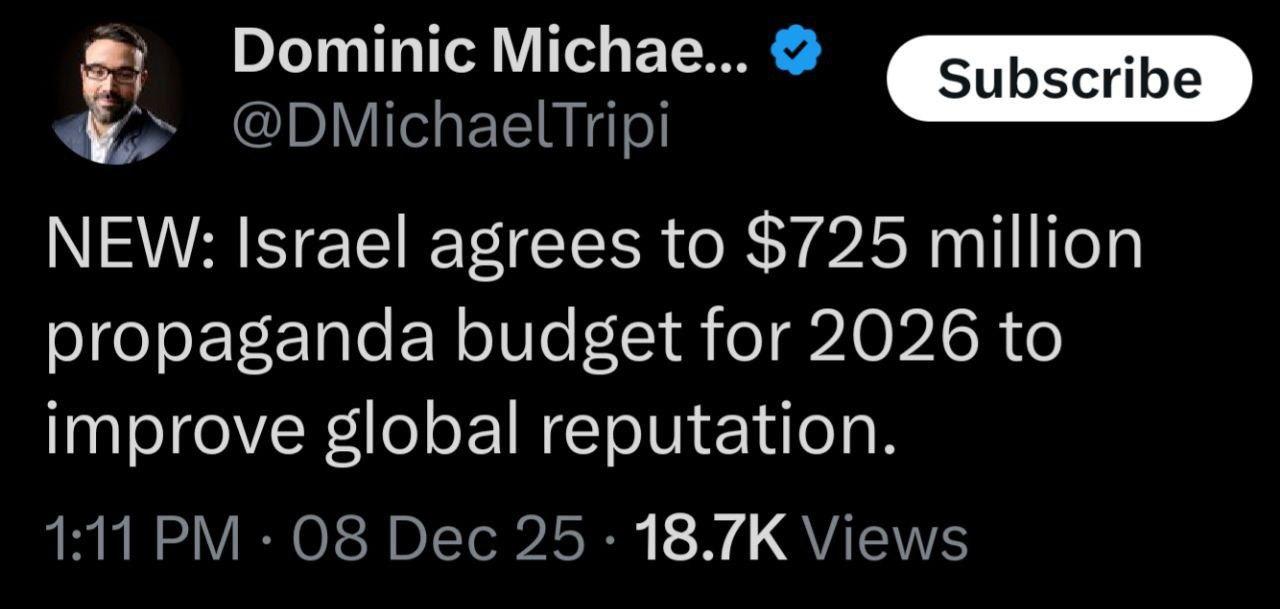
Task: Click the verified blue checkmark badge
Action: (795, 51)
